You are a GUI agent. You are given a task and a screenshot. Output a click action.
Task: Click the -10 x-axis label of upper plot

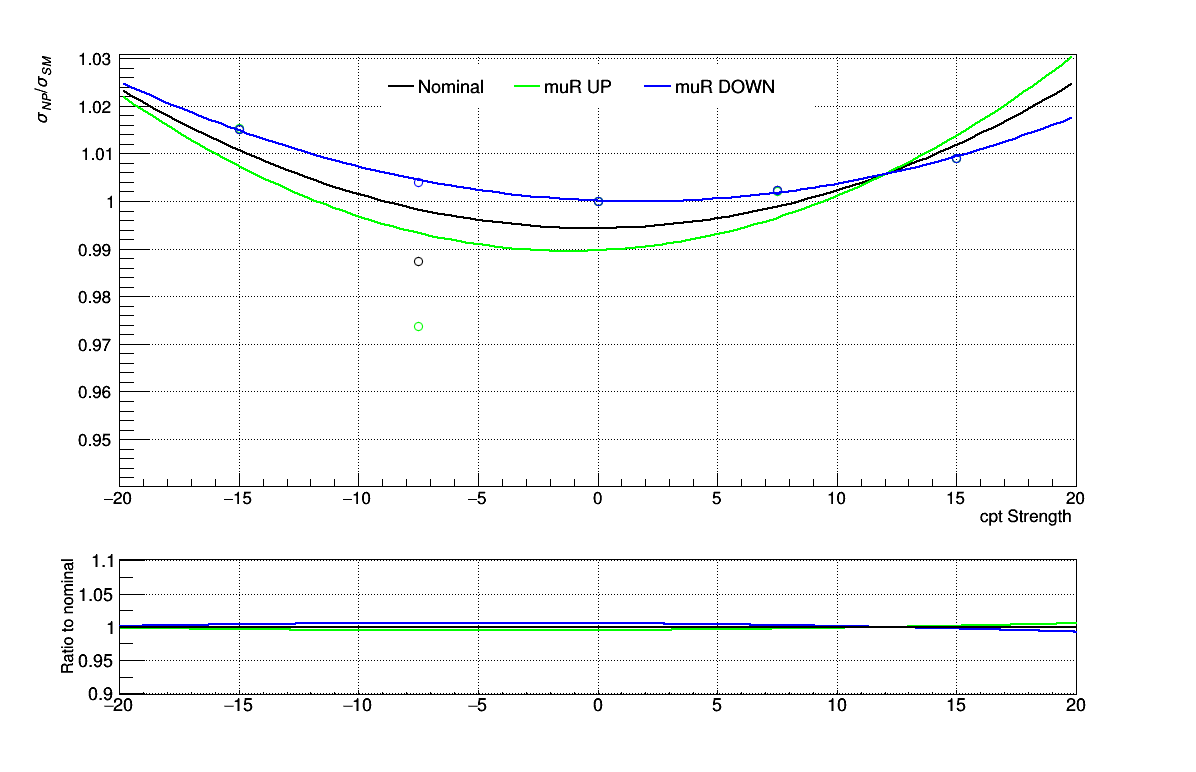pyautogui.click(x=356, y=499)
